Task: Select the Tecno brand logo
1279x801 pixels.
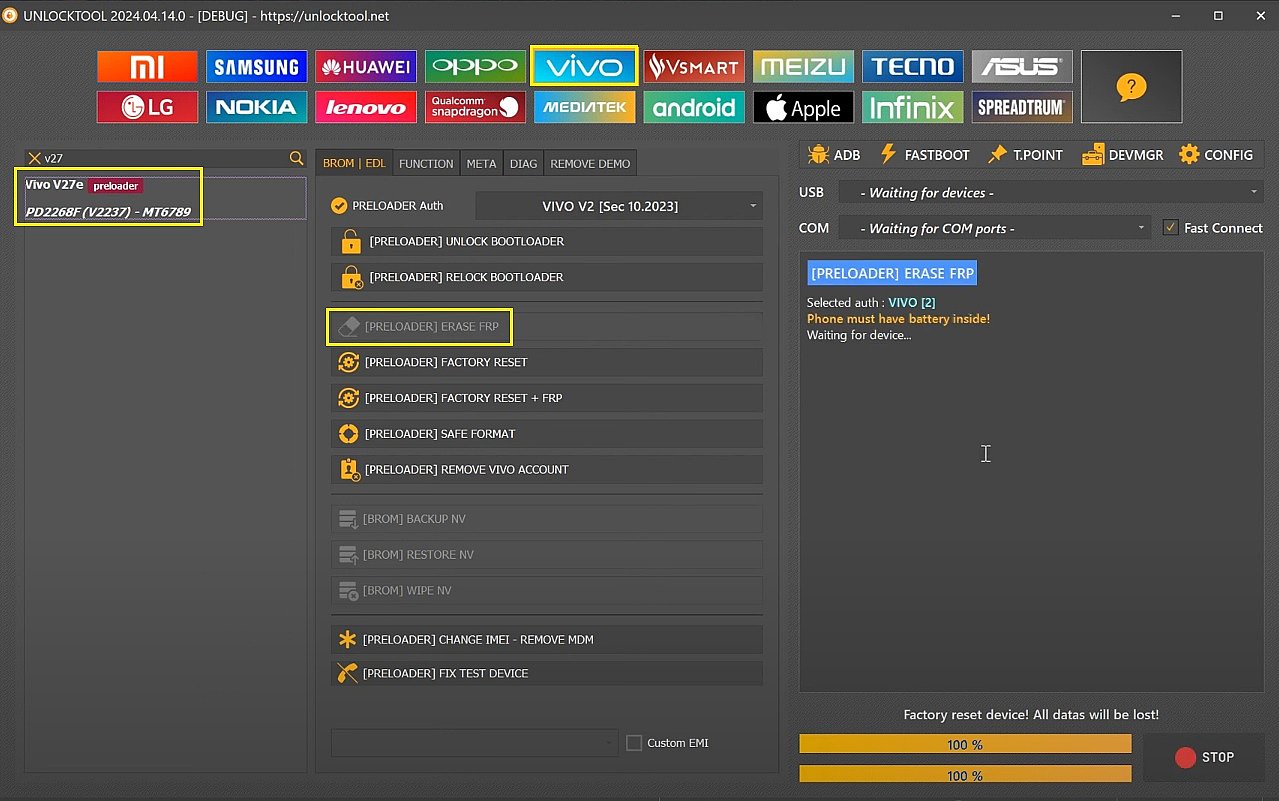Action: (x=913, y=67)
